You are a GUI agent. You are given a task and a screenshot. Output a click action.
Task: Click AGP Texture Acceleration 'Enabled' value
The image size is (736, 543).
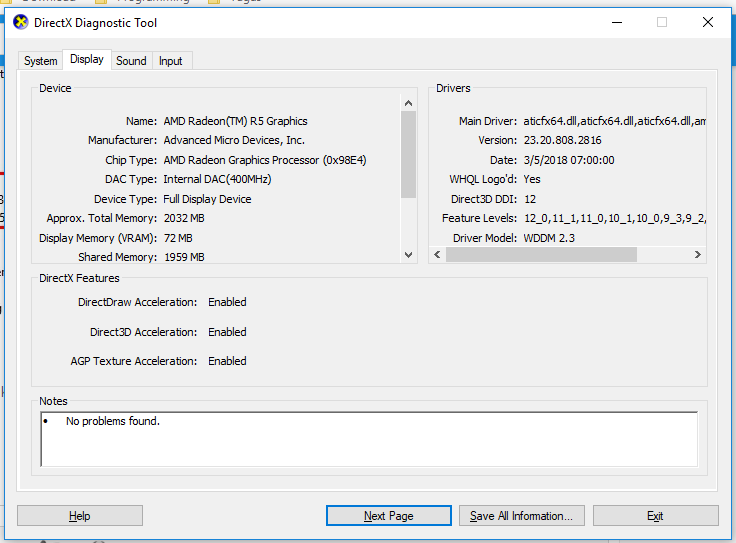tap(227, 361)
